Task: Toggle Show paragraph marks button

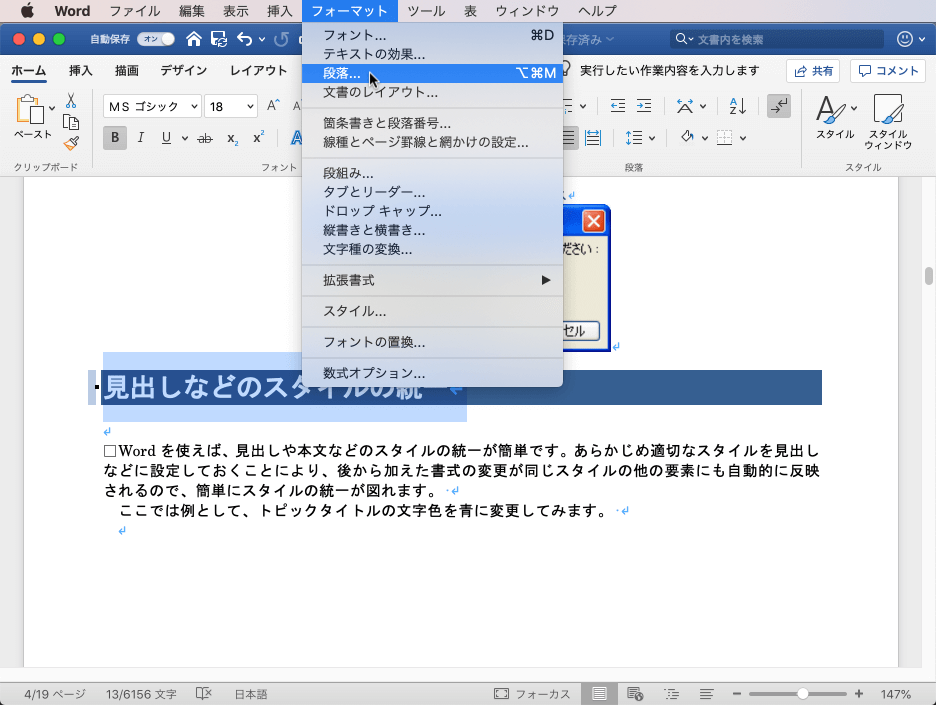Action: tap(779, 106)
